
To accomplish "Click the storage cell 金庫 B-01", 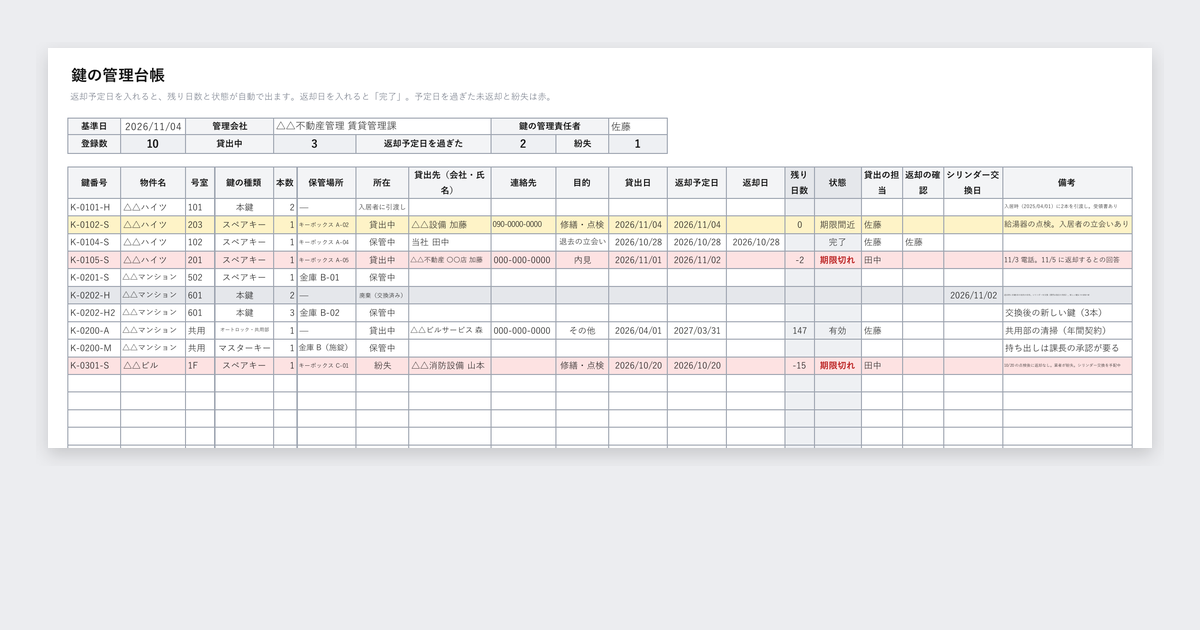I will pos(326,277).
